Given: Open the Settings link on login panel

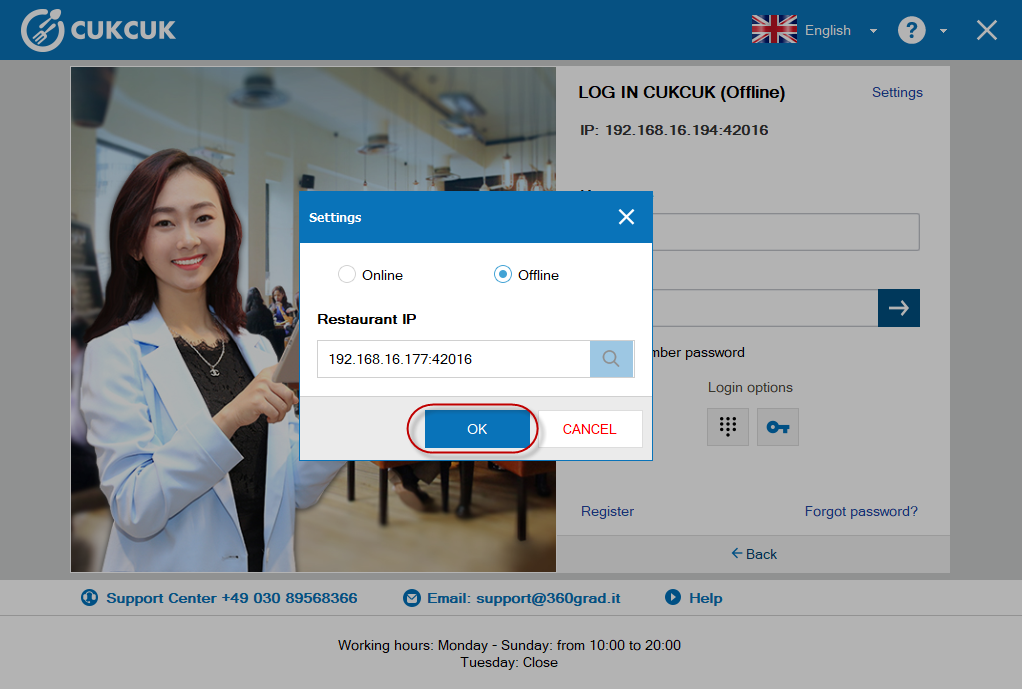Looking at the screenshot, I should point(897,93).
